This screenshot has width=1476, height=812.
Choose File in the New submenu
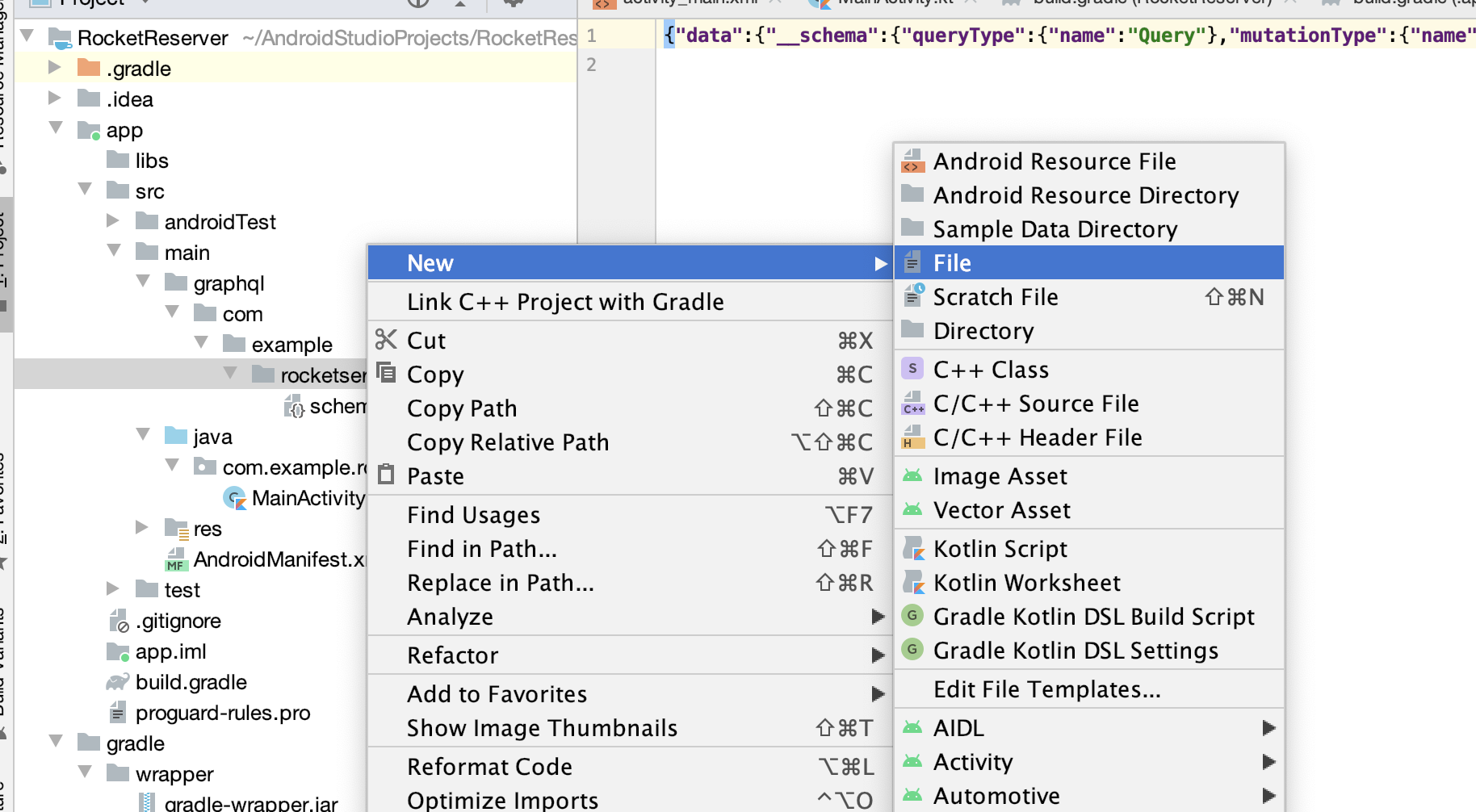pyautogui.click(x=1088, y=262)
